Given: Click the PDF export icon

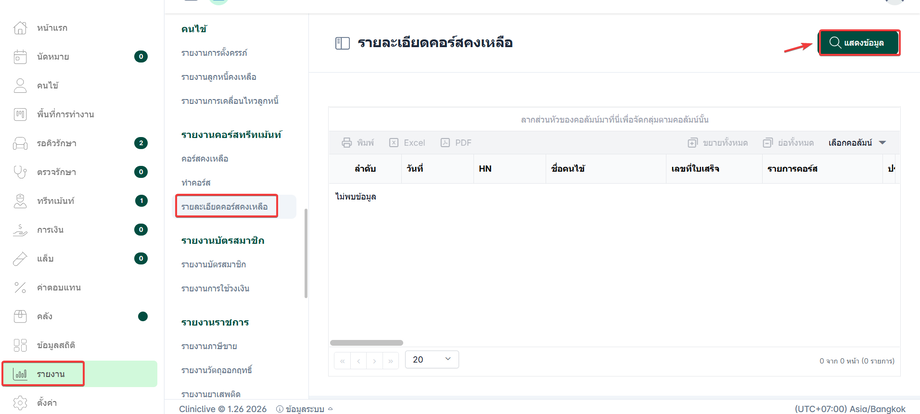Looking at the screenshot, I should 445,142.
